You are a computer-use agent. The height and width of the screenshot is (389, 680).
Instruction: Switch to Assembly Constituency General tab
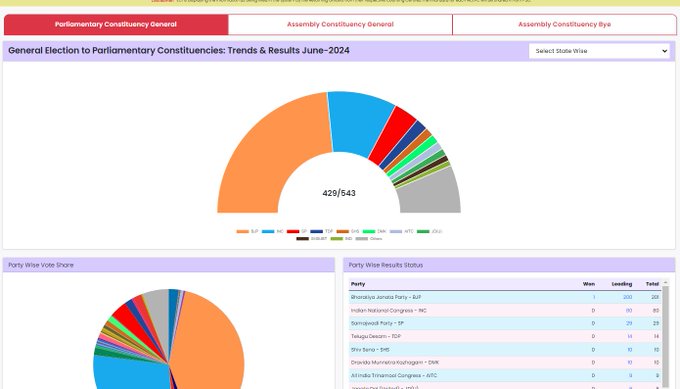pos(340,25)
